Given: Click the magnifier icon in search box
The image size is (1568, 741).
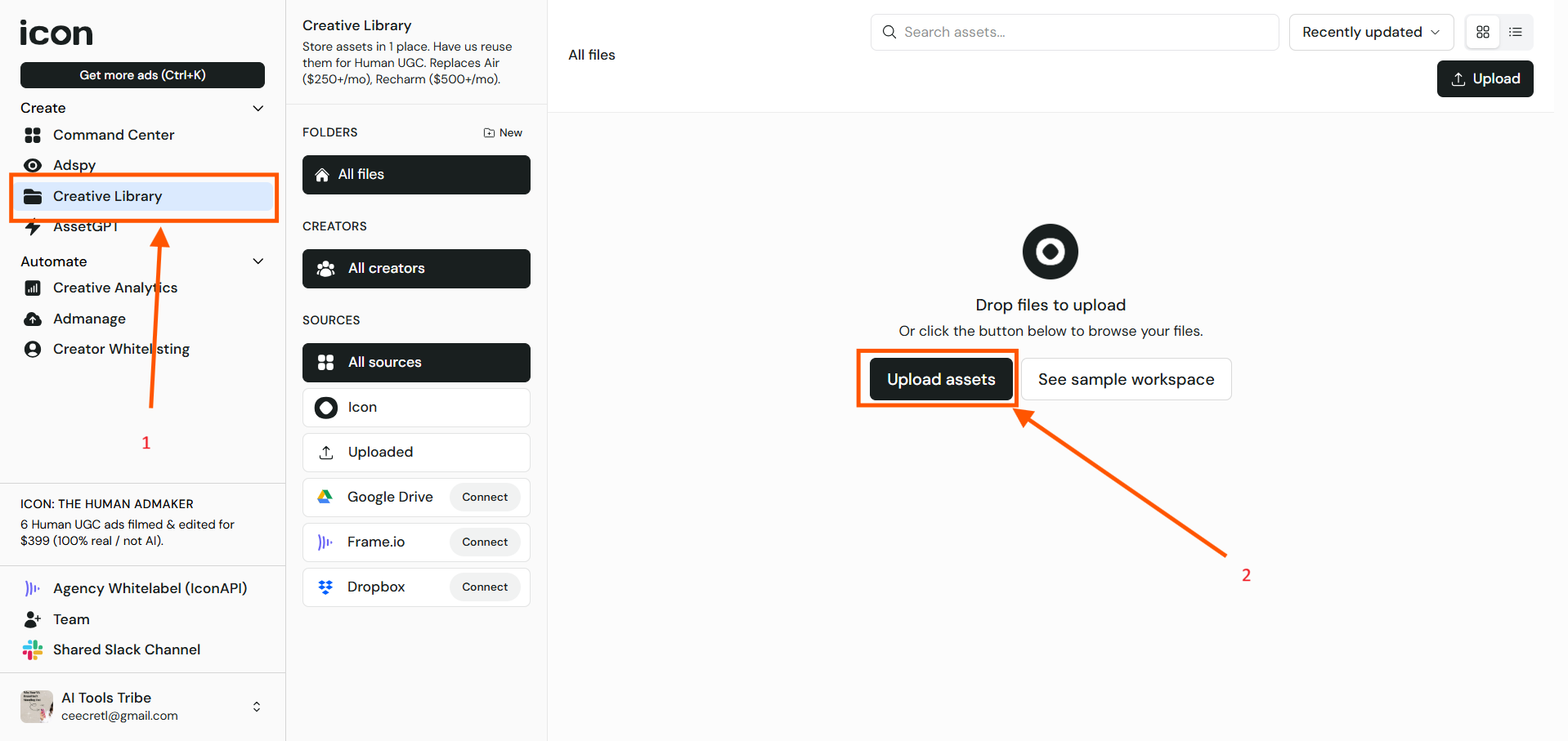Looking at the screenshot, I should (889, 32).
